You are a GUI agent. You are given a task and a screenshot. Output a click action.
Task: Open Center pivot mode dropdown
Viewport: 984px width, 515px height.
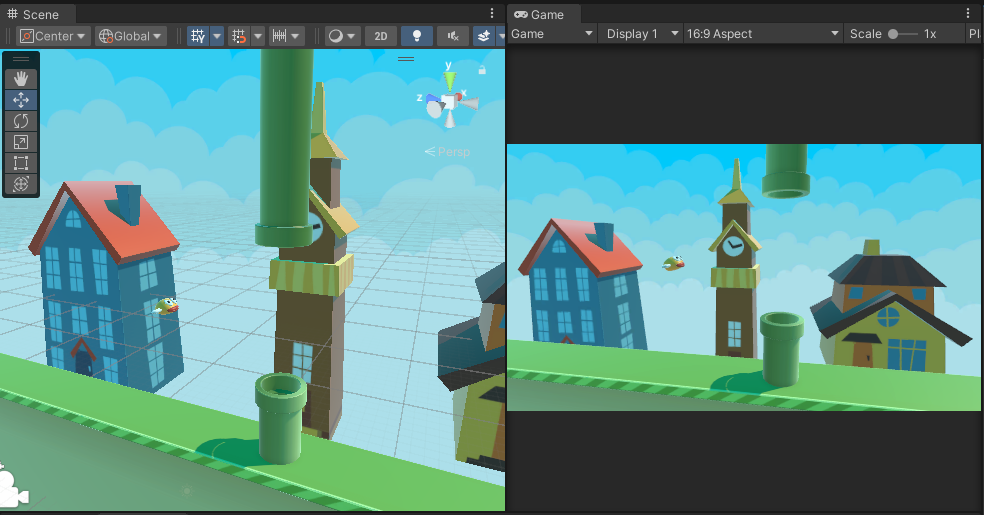(53, 36)
